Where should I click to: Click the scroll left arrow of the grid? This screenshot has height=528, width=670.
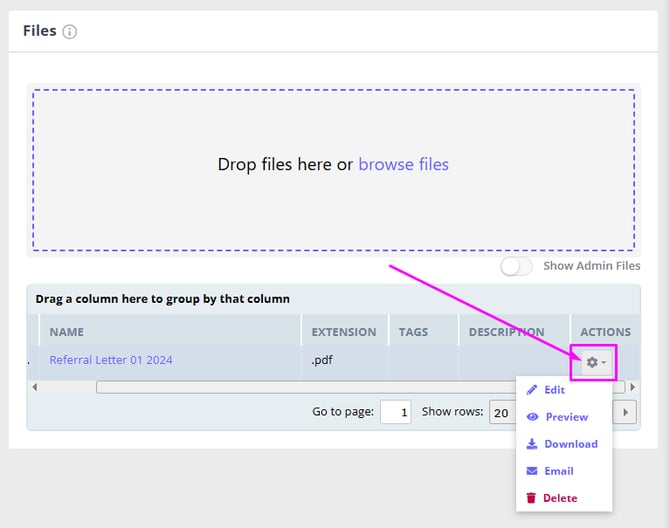pyautogui.click(x=34, y=387)
